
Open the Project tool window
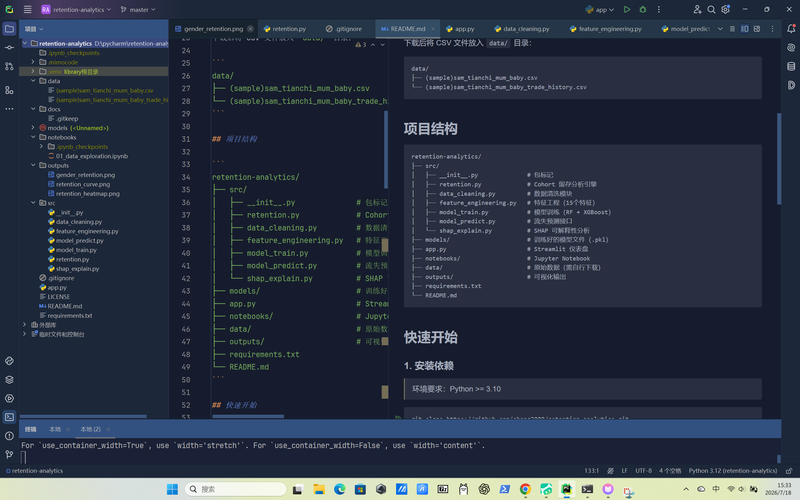tap(9, 29)
